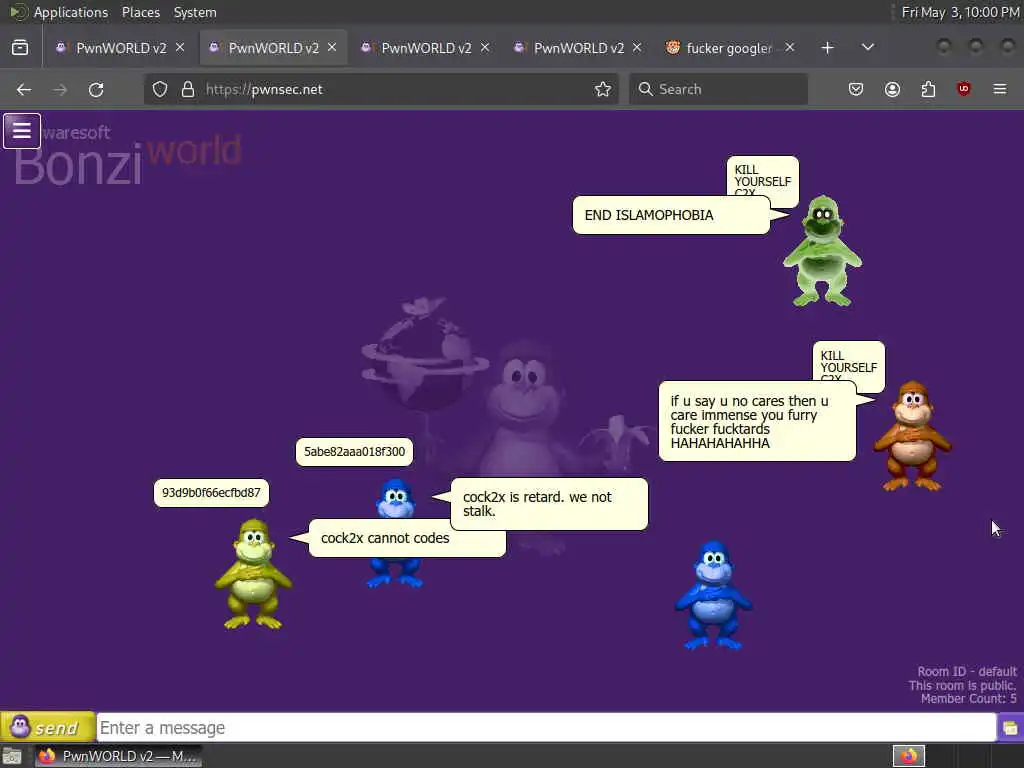Click the Firefox Search box
This screenshot has height=768, width=1024.
click(718, 89)
